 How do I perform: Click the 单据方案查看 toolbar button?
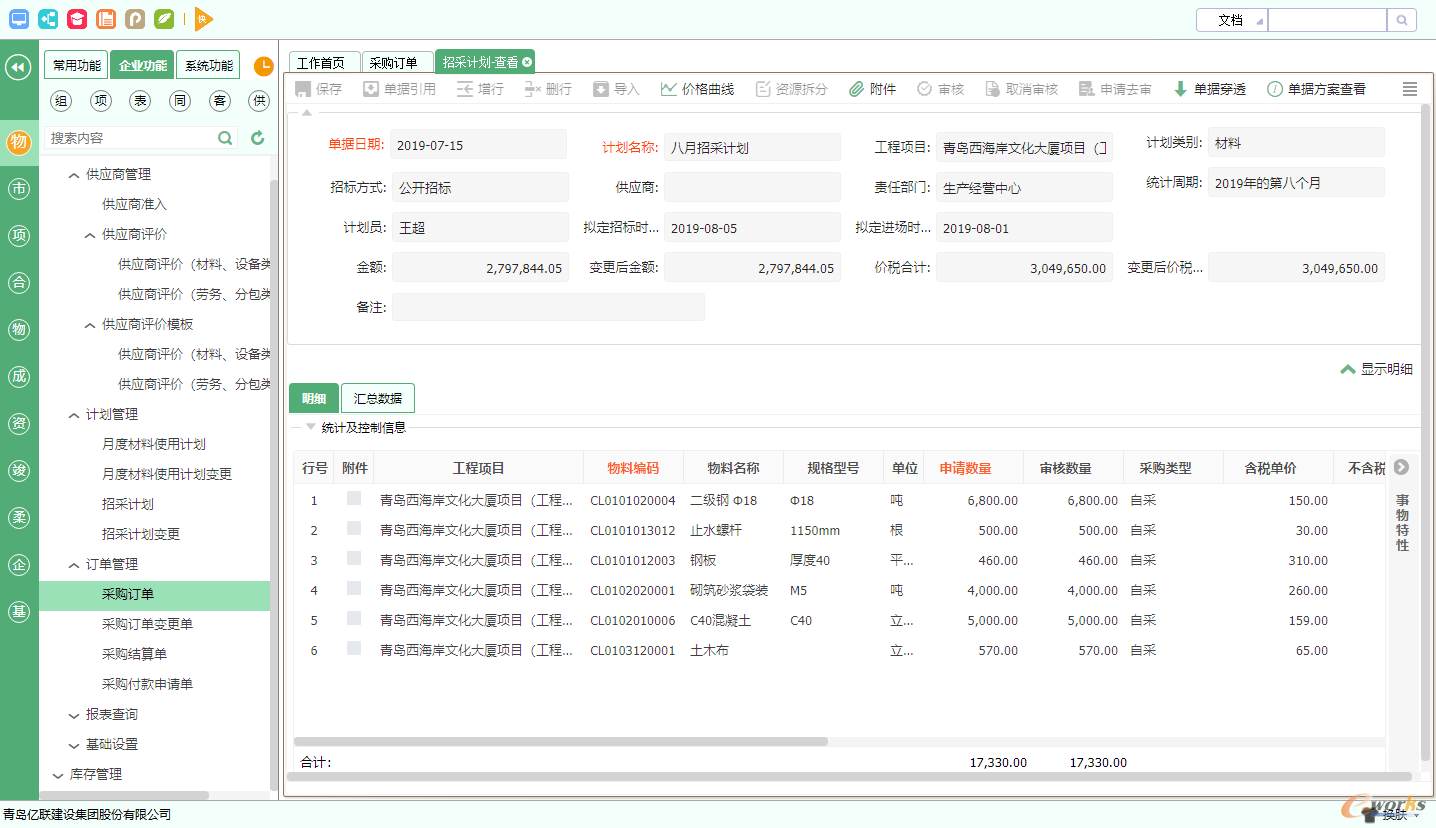point(1316,89)
